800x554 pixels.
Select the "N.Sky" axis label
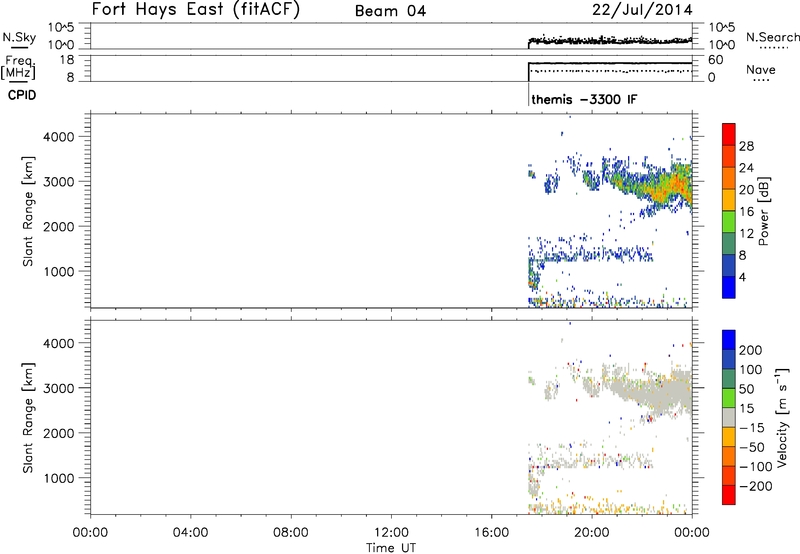19,37
